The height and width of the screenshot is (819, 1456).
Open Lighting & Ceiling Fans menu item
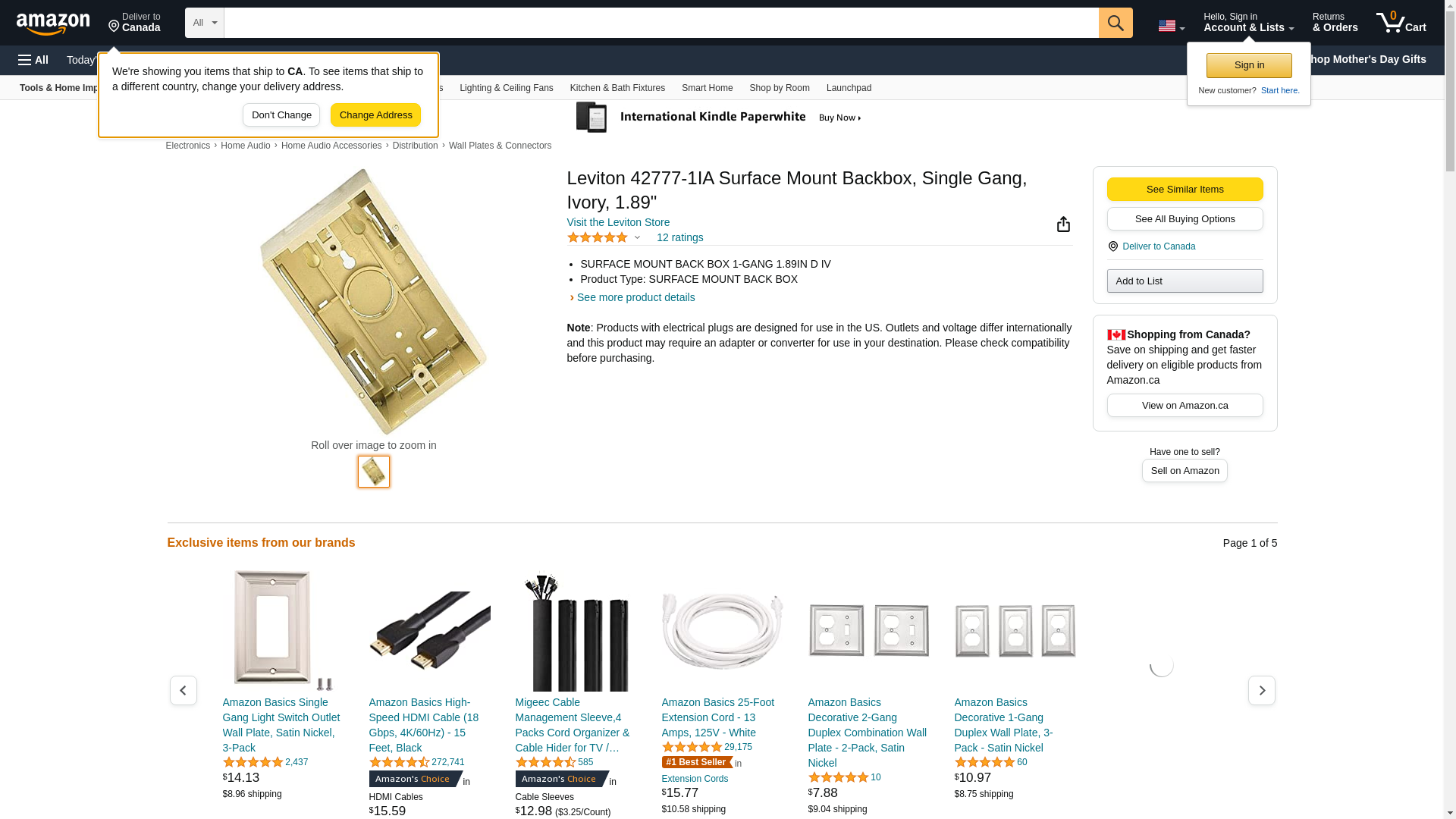click(506, 88)
